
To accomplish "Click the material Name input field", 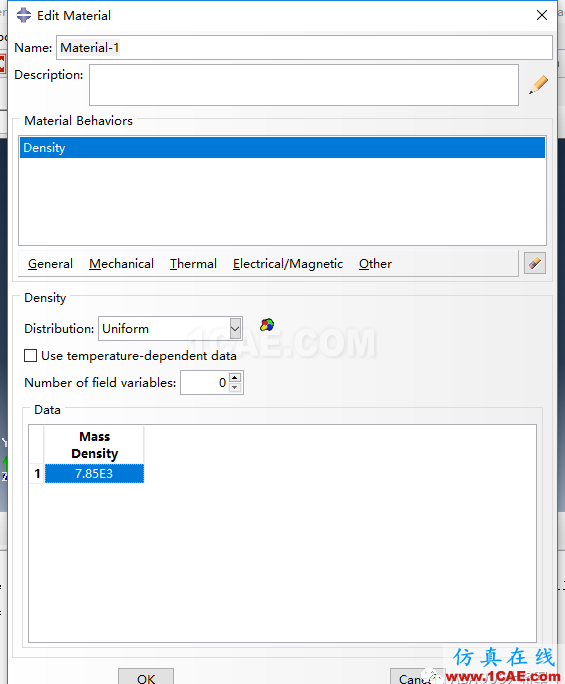I will [x=304, y=48].
